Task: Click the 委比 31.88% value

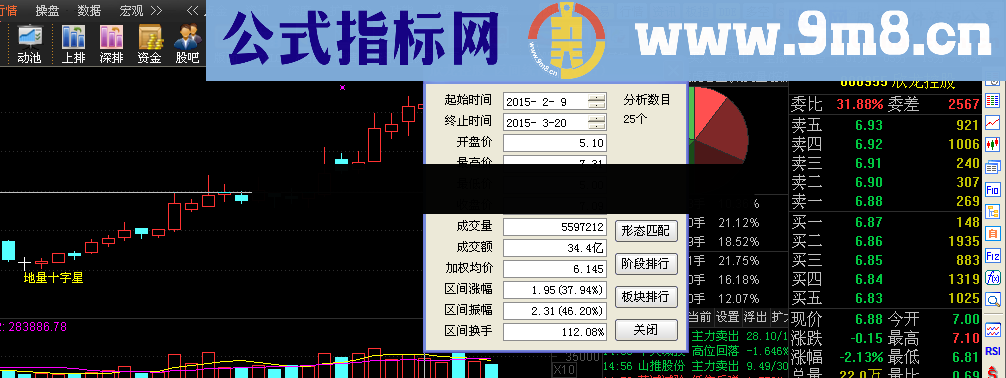Action: point(859,105)
